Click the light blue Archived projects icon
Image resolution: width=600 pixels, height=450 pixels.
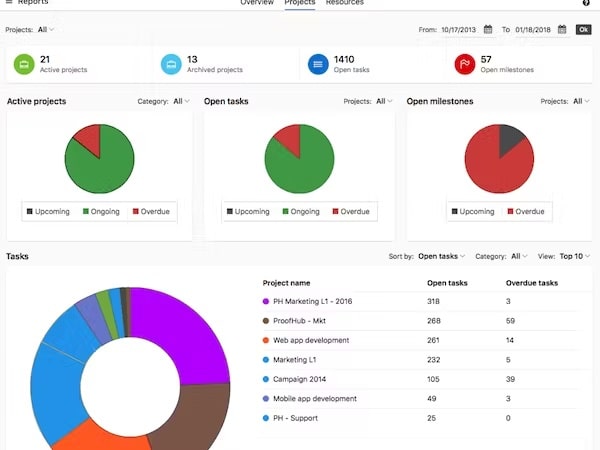pos(171,64)
